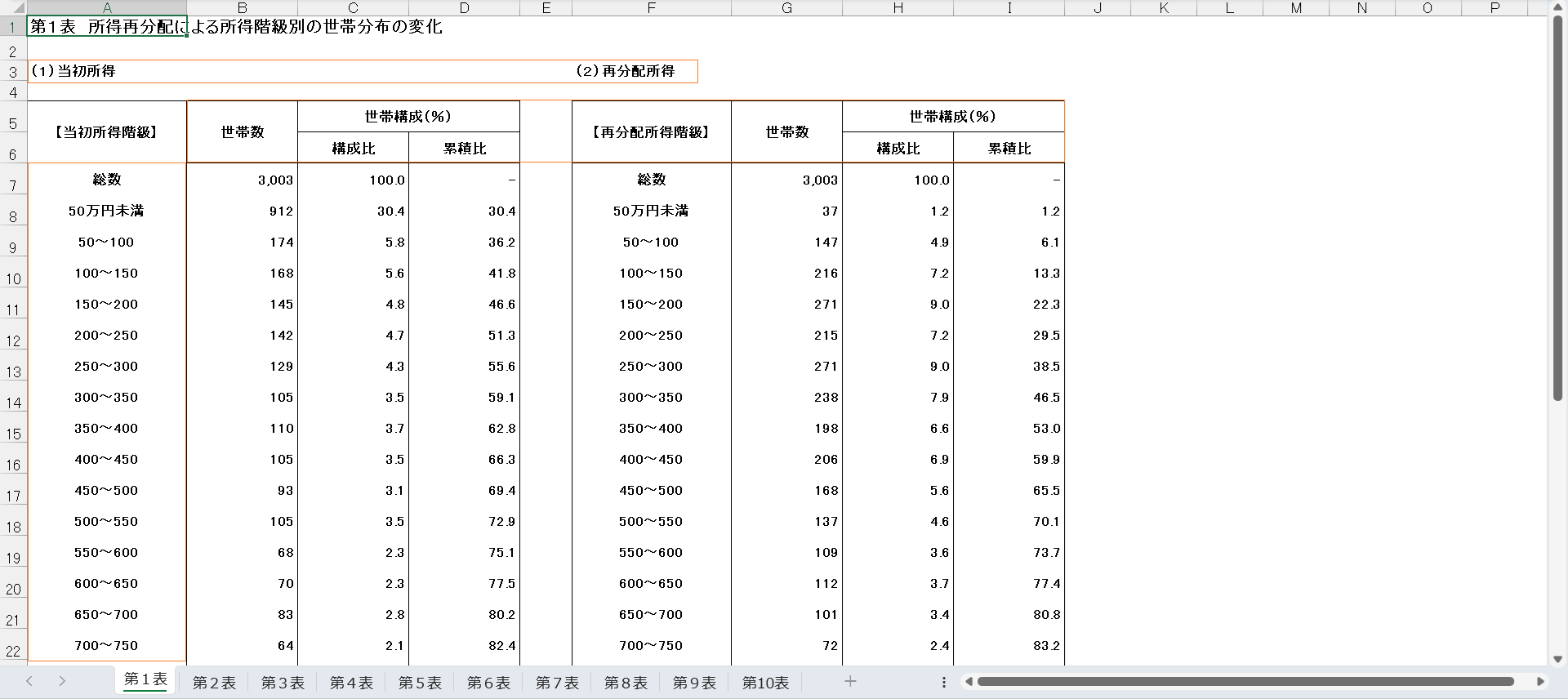Select the 世帯数 value 912 cell
Image resolution: width=1568 pixels, height=699 pixels.
coord(242,211)
